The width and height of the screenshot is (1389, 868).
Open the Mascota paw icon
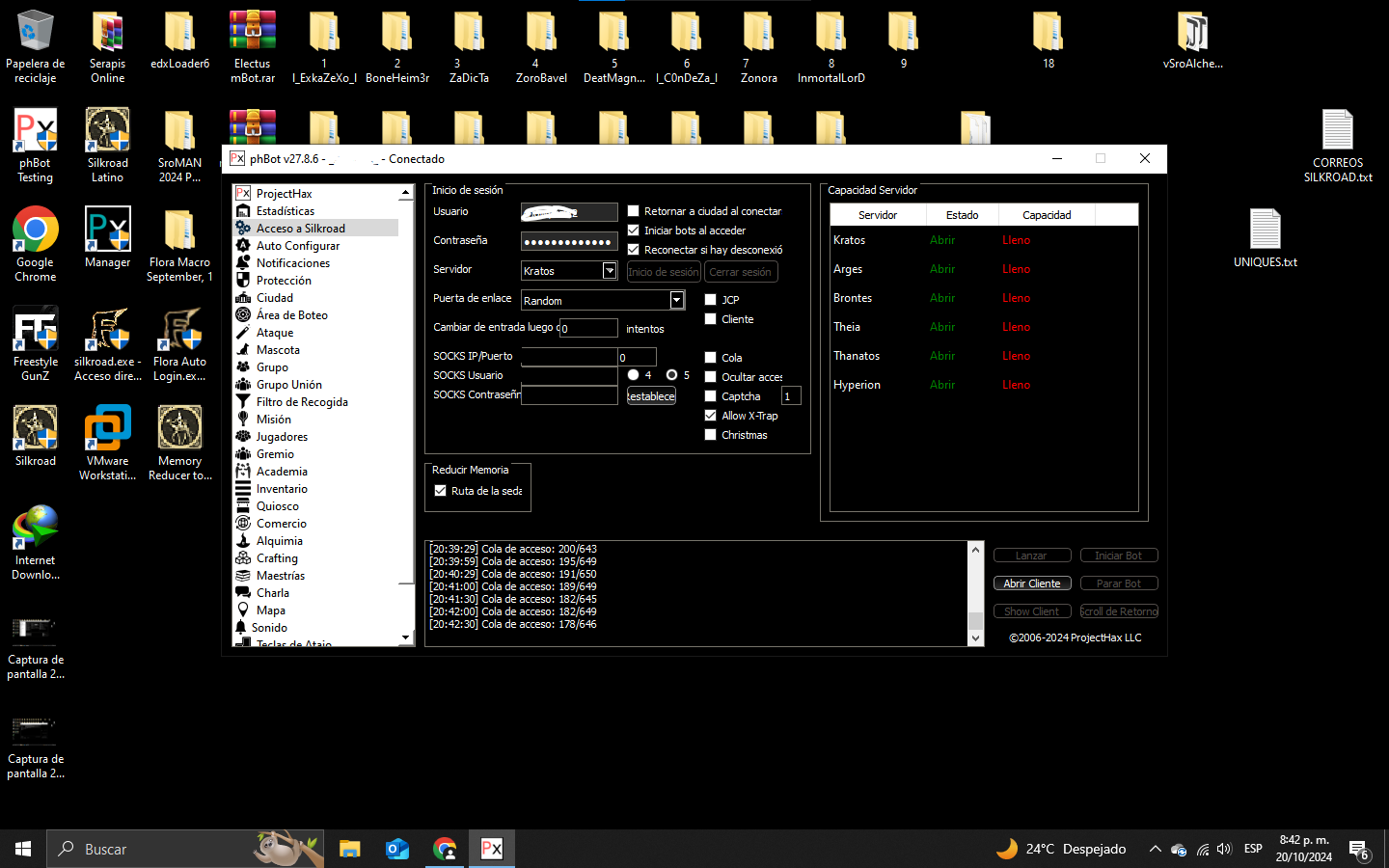(243, 350)
